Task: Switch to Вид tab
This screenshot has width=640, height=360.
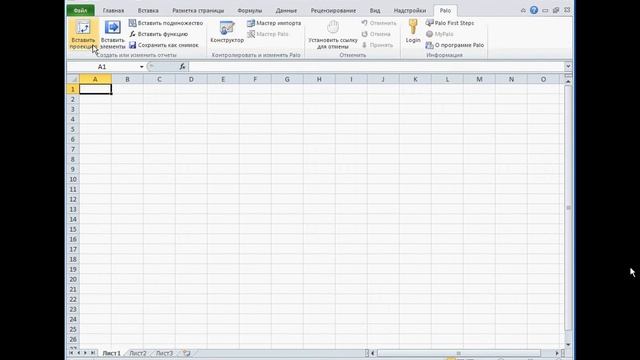Action: pos(375,11)
